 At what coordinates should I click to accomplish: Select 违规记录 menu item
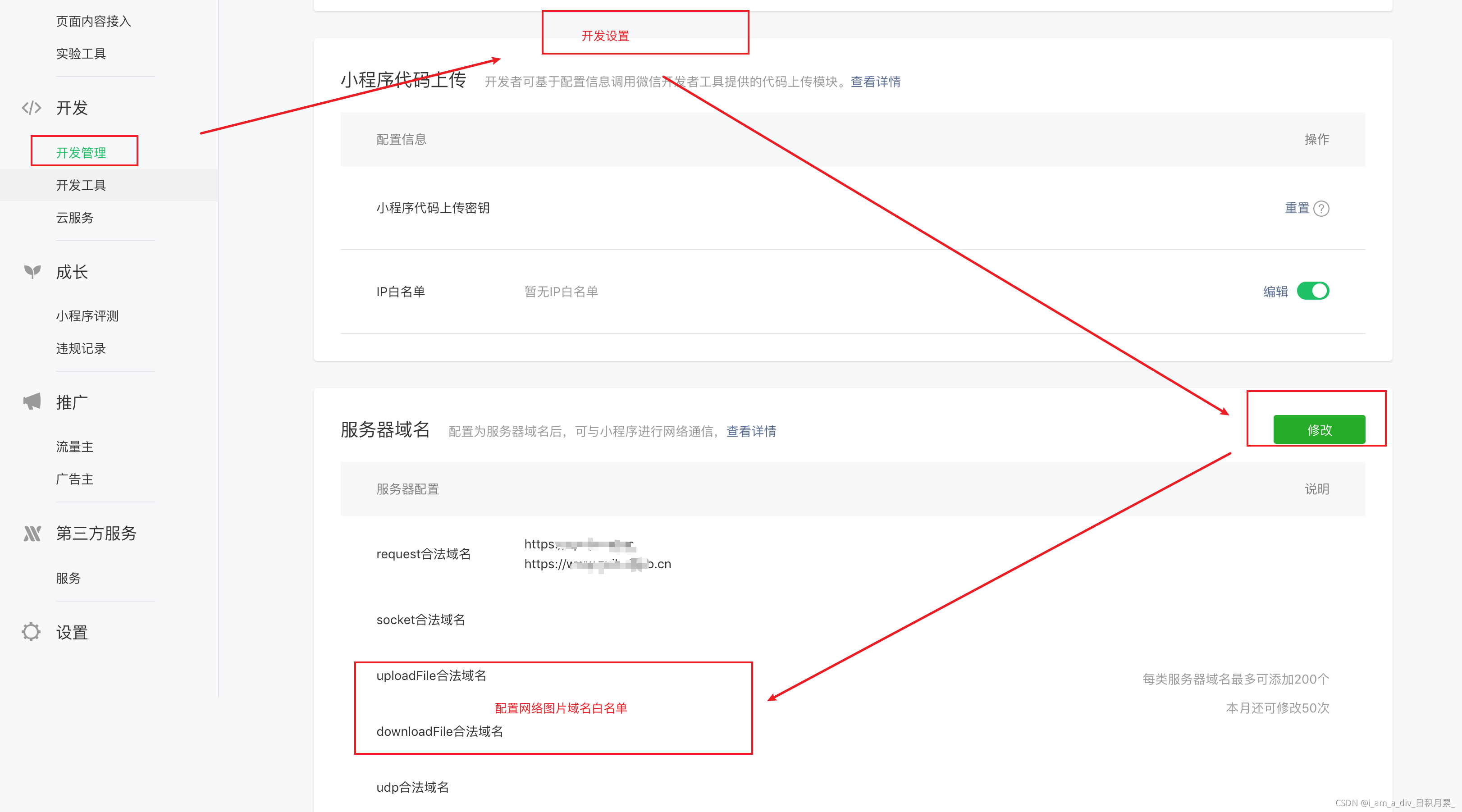(81, 348)
